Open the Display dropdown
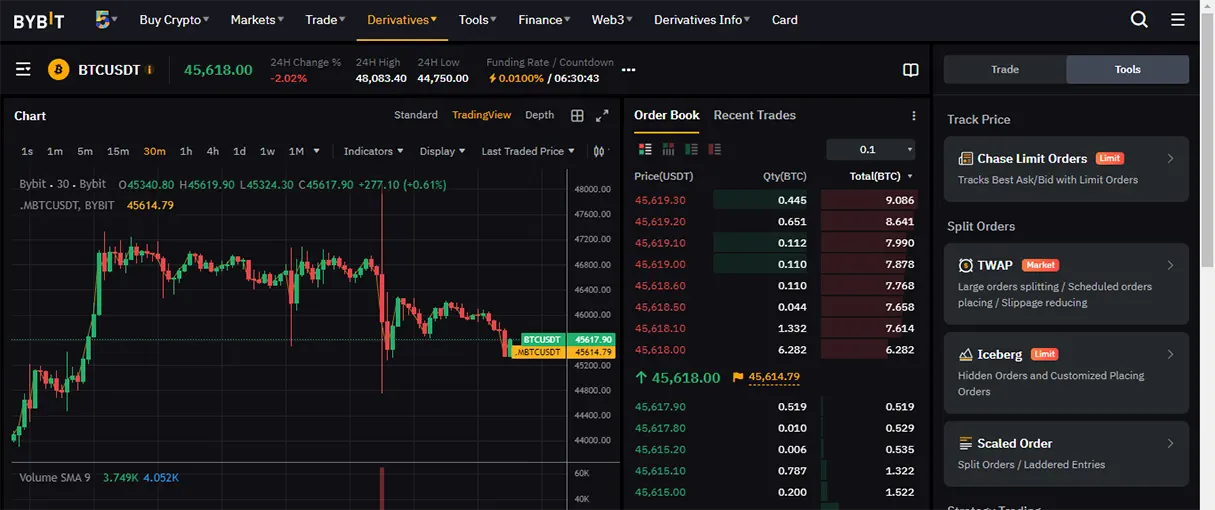 (443, 151)
